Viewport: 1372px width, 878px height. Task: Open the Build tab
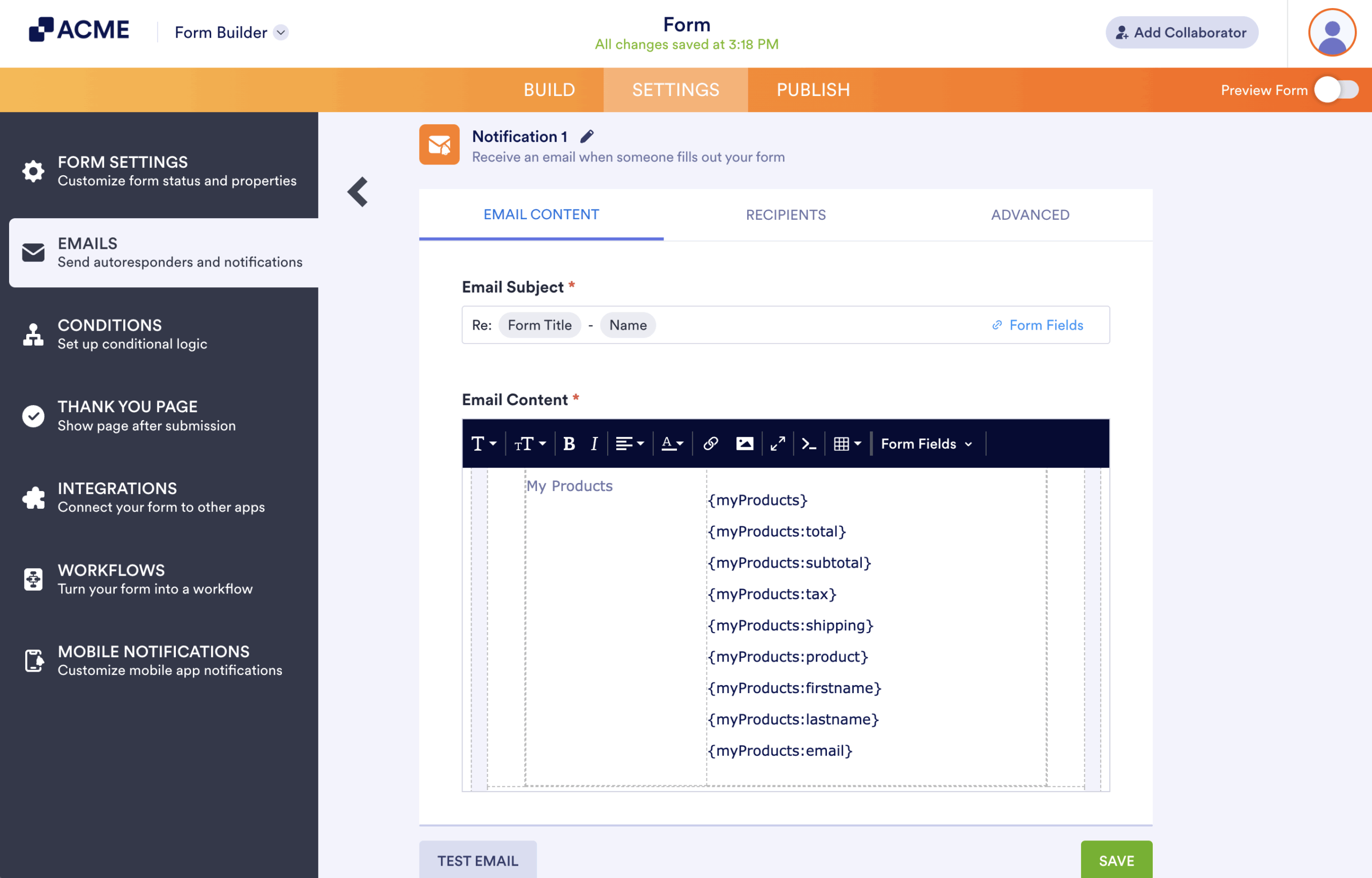[549, 90]
